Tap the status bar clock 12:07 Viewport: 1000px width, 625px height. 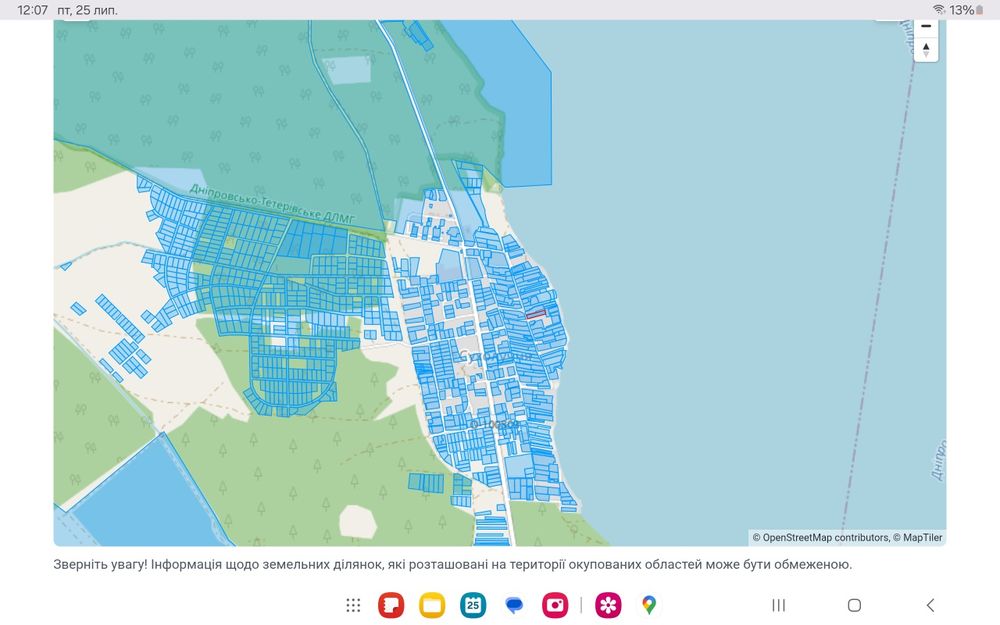33,10
